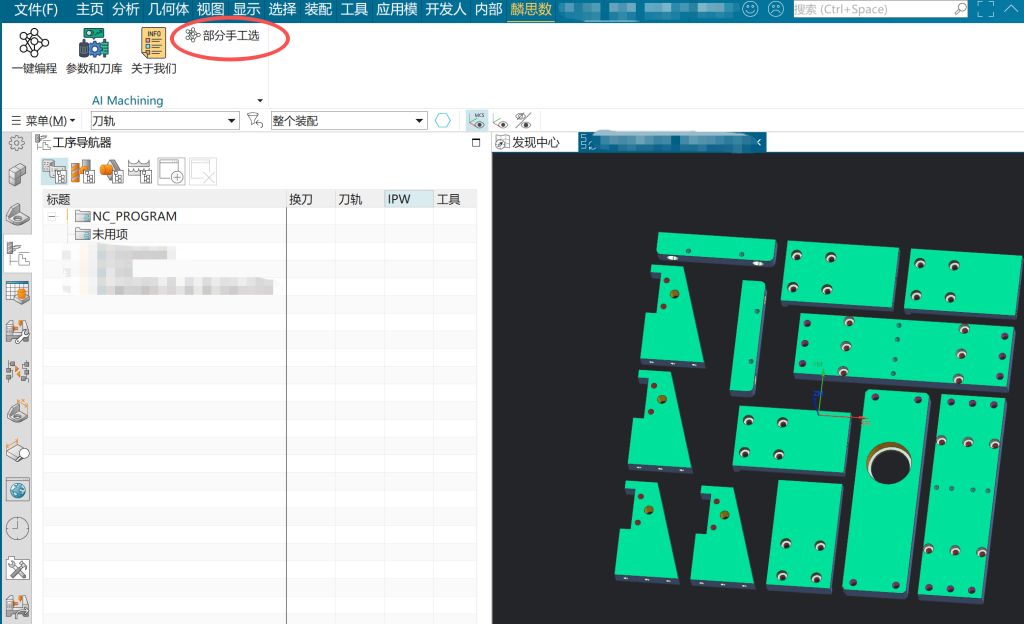Open the web browser globe sidebar icon
This screenshot has width=1024, height=624.
[x=17, y=490]
